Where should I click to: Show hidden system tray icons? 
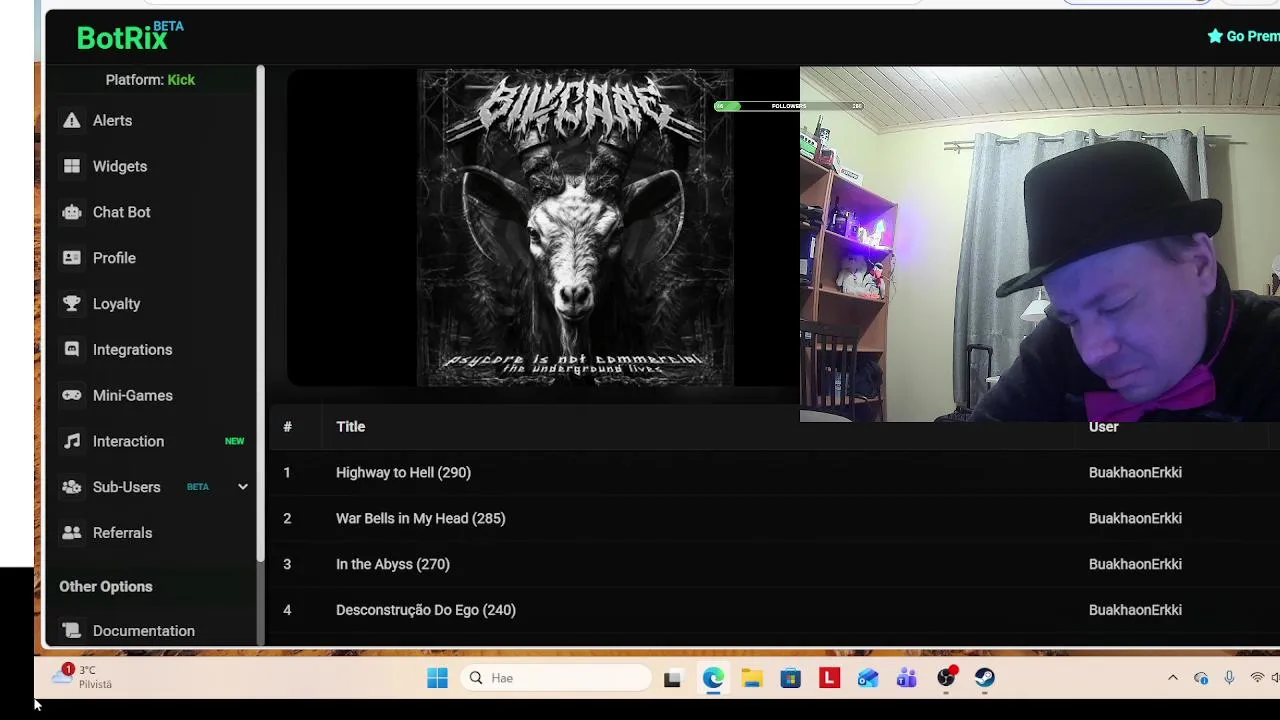point(1173,678)
